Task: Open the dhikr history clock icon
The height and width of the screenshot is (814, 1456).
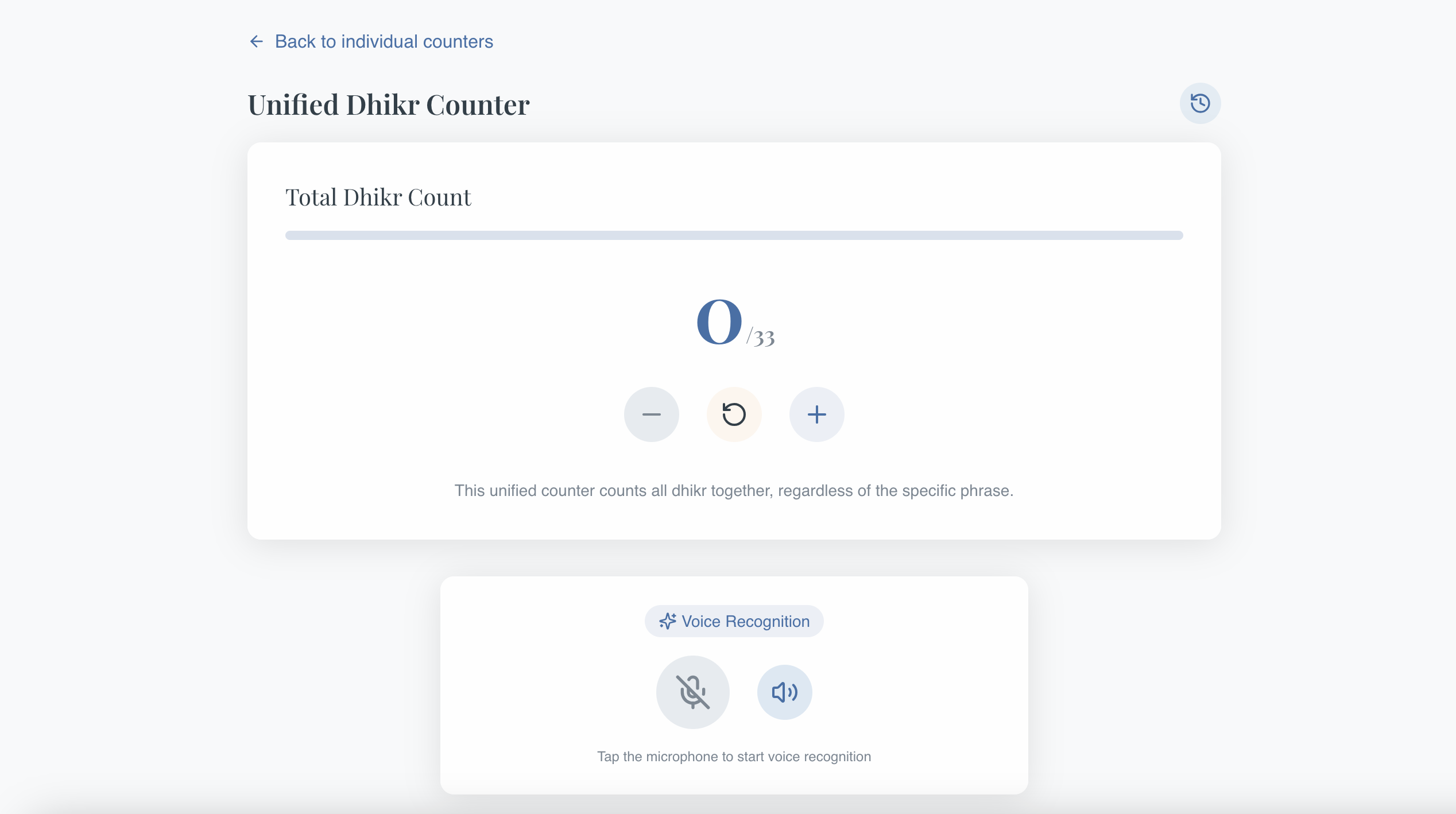Action: pyautogui.click(x=1200, y=103)
